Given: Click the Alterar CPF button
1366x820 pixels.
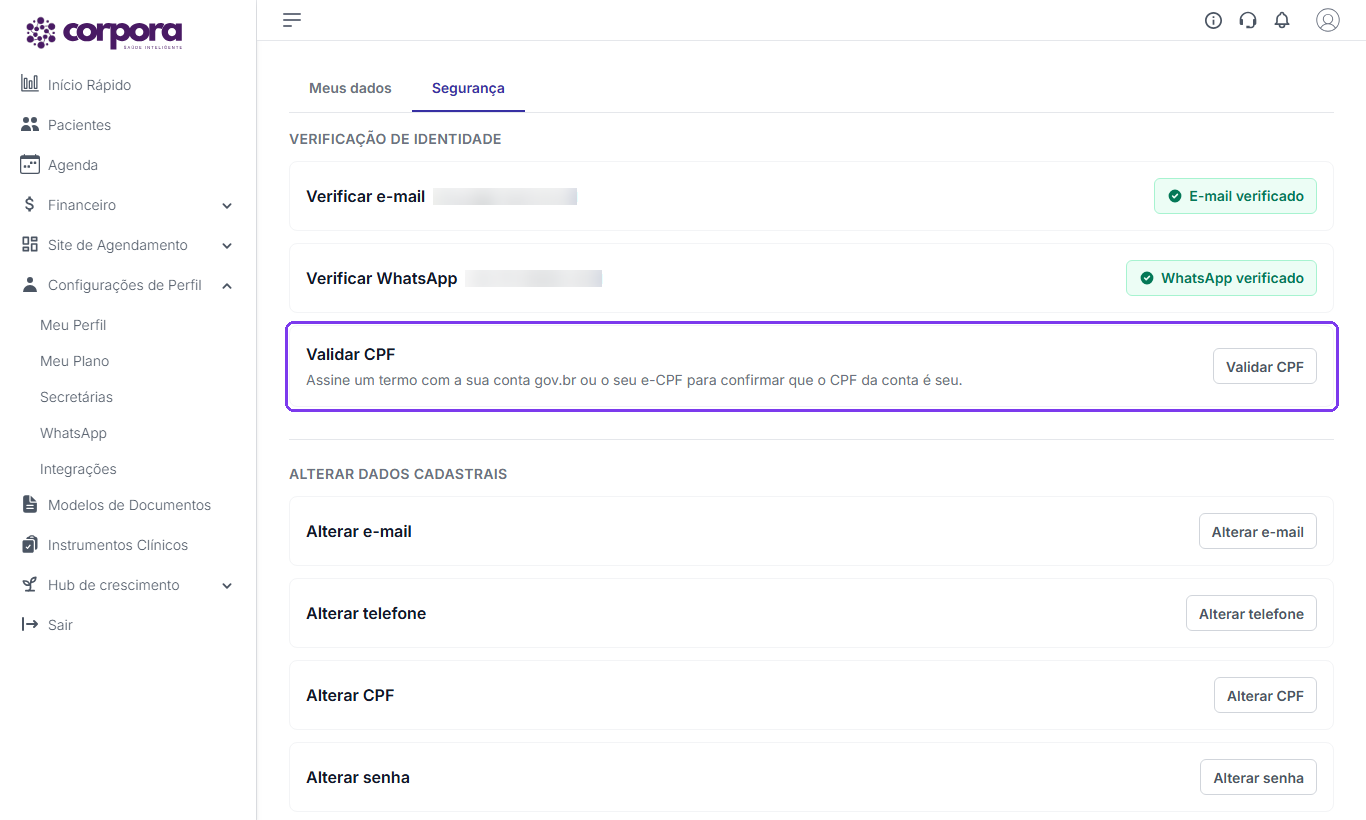Looking at the screenshot, I should click(1265, 695).
